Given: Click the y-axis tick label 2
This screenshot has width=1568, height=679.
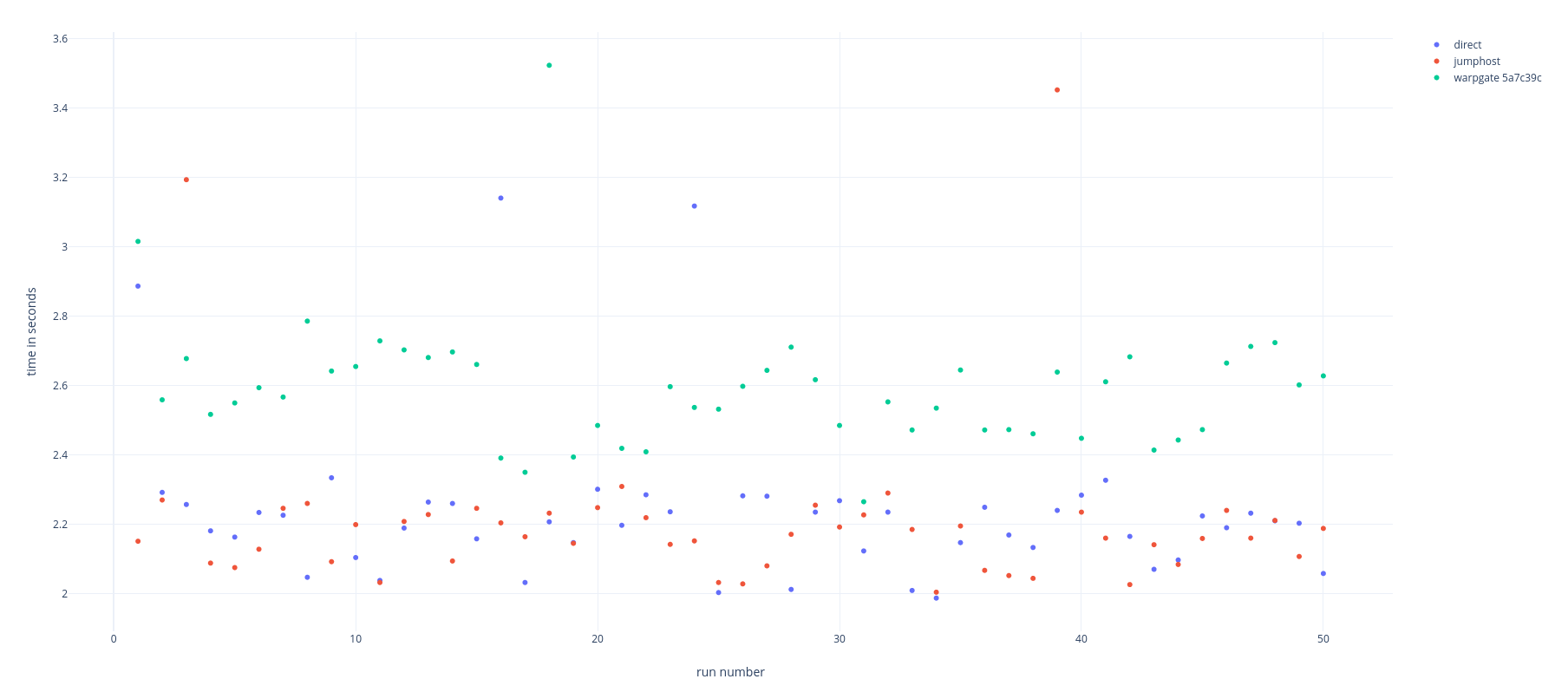Looking at the screenshot, I should coord(64,594).
